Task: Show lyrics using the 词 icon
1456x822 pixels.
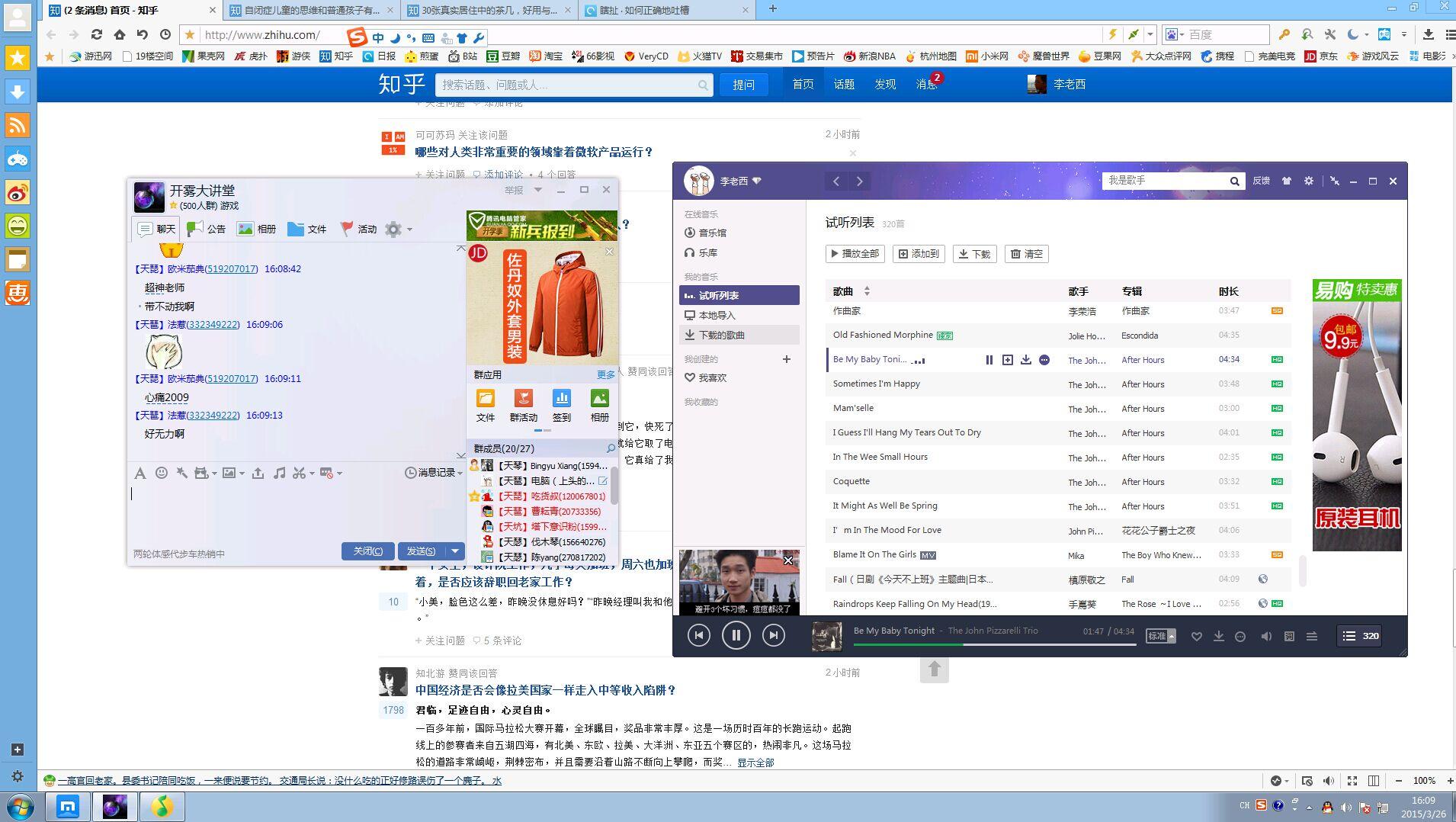Action: (1289, 636)
